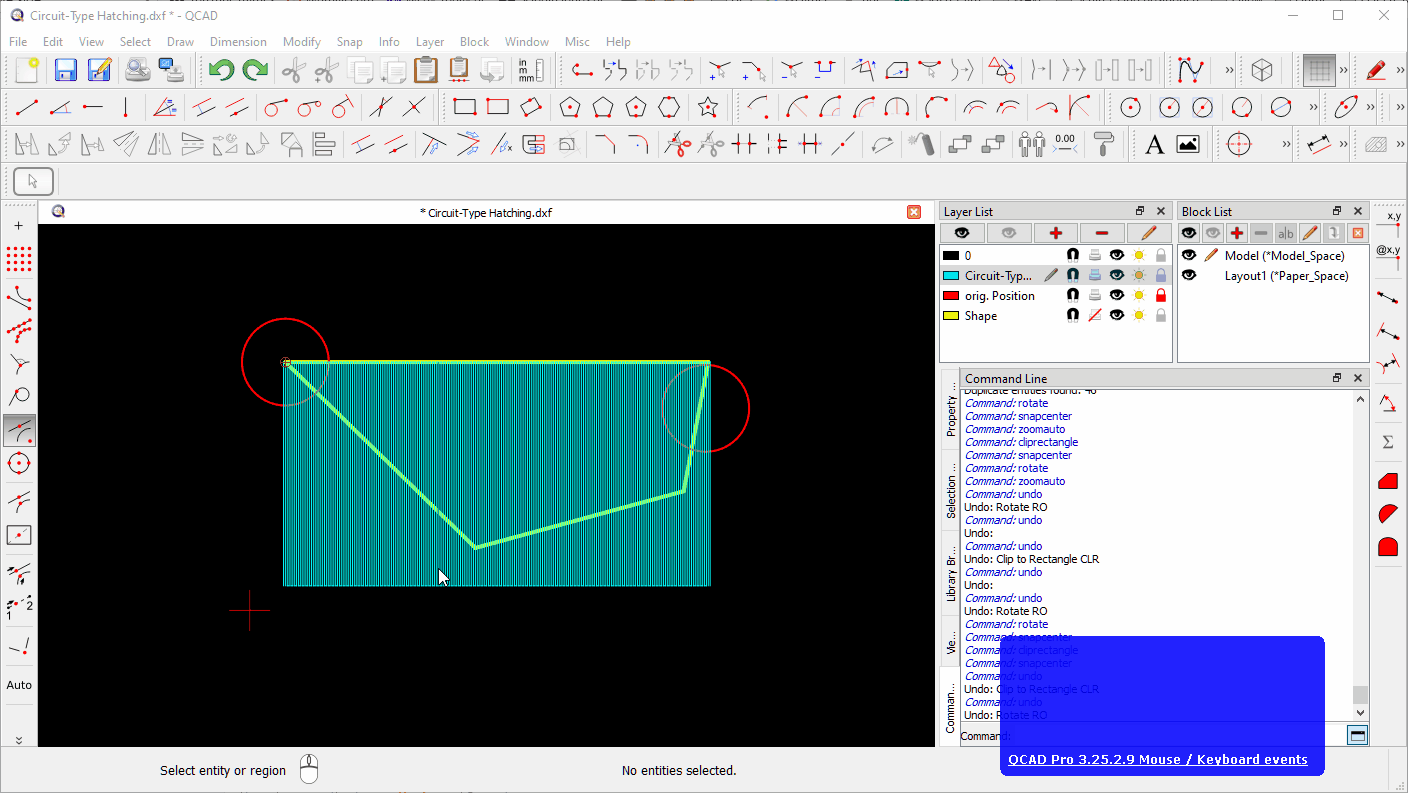Click the Undo arrow in the toolbar
Viewport: 1408px width, 793px height.
(x=219, y=70)
